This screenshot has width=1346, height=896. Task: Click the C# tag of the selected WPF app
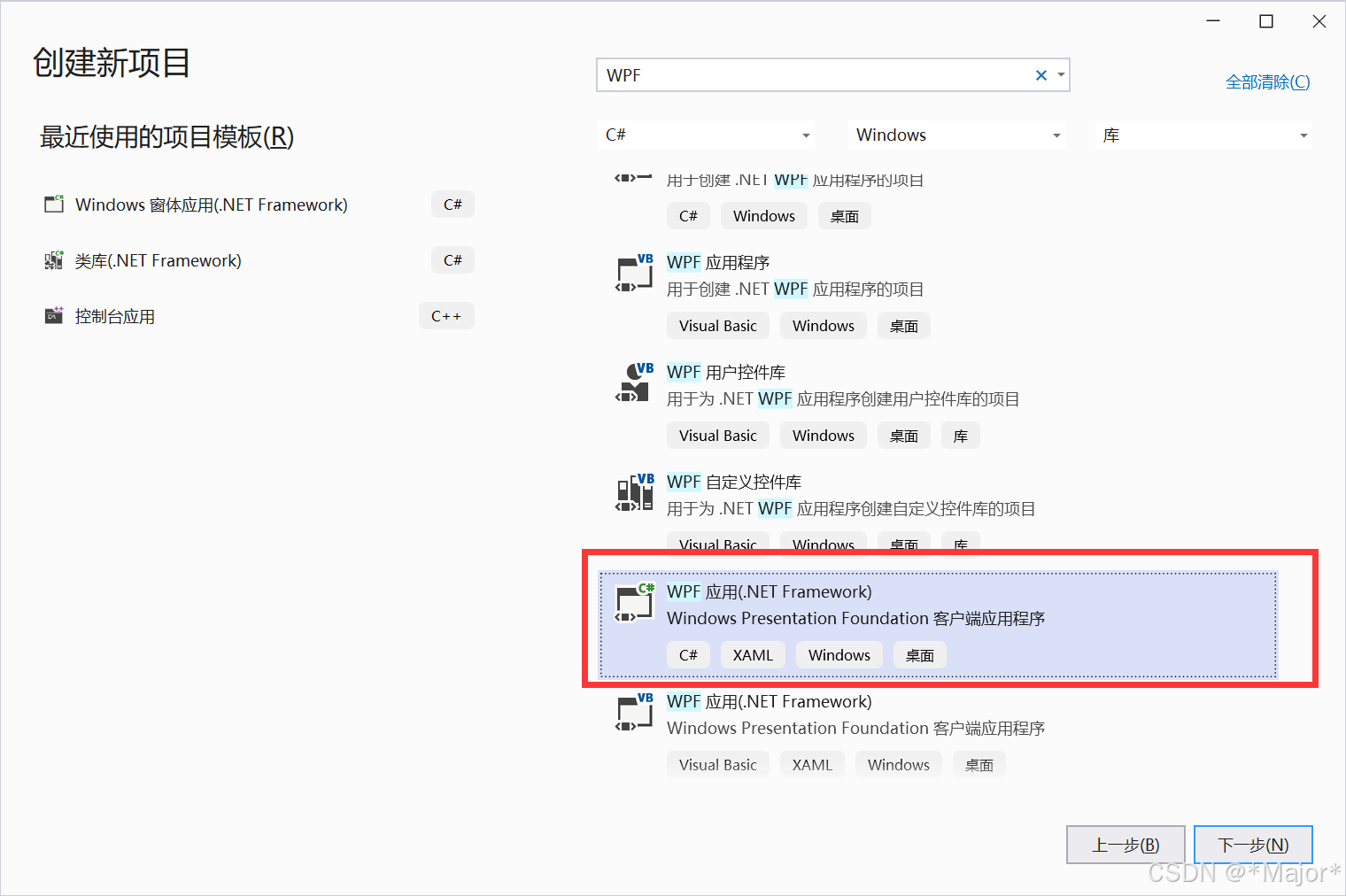tap(688, 655)
